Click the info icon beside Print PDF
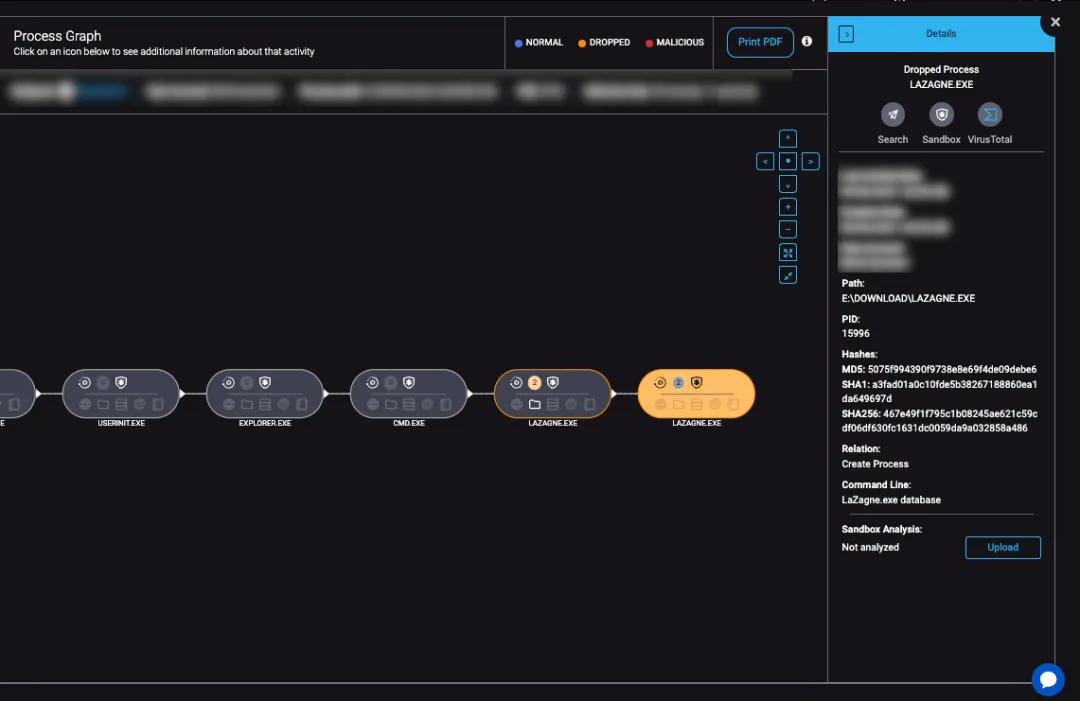The height and width of the screenshot is (701, 1080). point(807,42)
